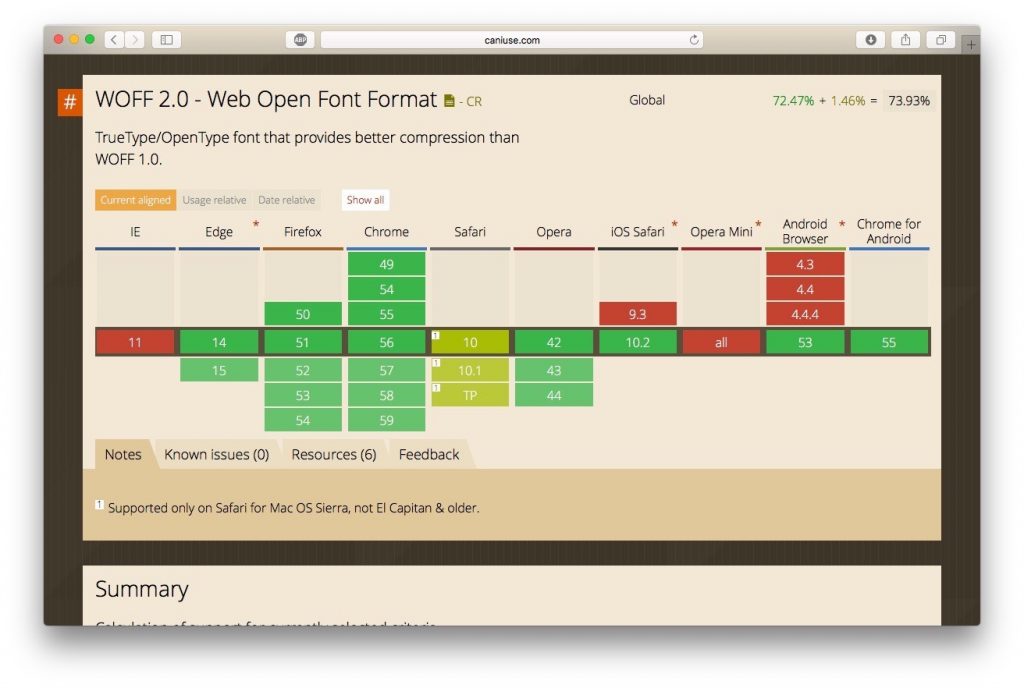Click note 1 marker on Safari 10
This screenshot has width=1024, height=688.
point(436,336)
